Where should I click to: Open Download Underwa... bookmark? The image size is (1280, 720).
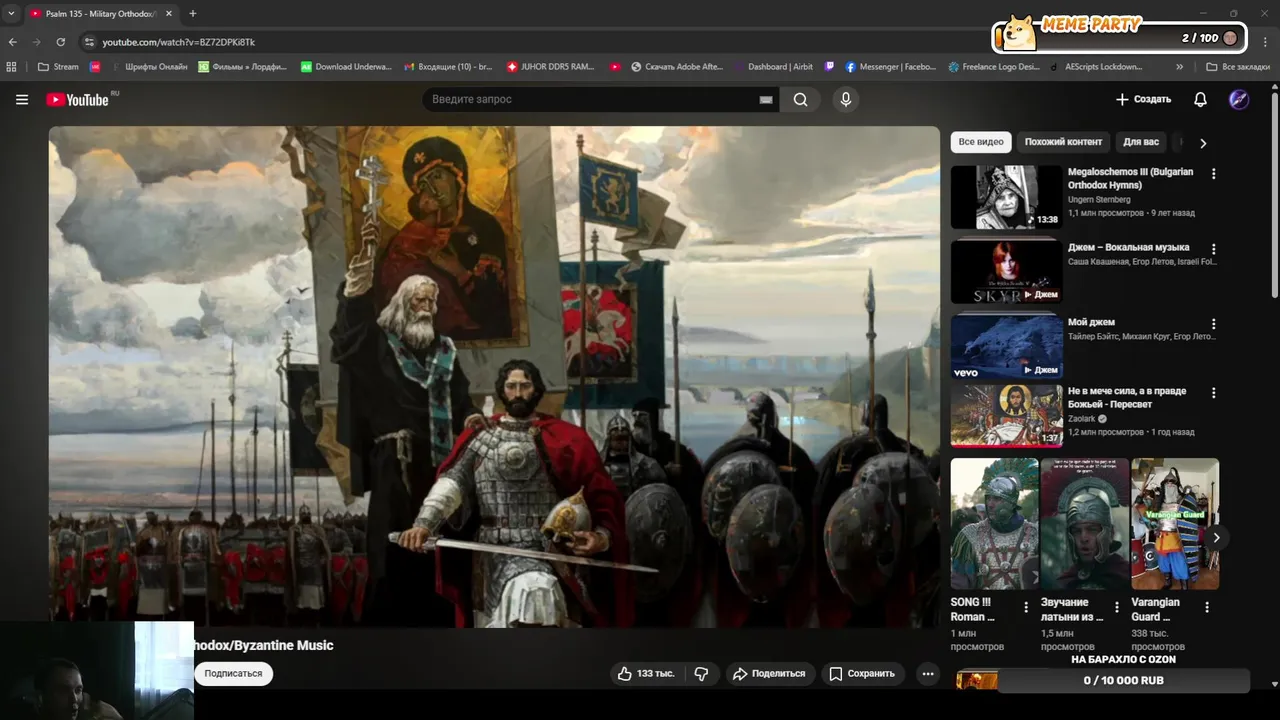(346, 67)
